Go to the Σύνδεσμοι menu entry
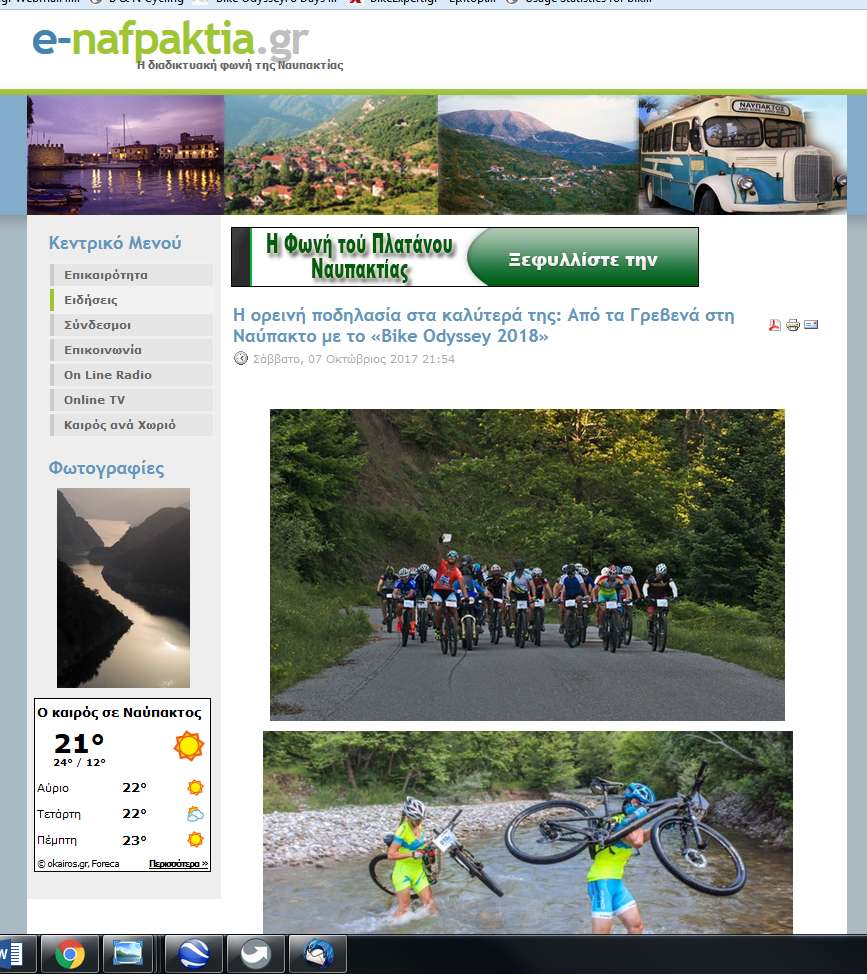Image resolution: width=867 pixels, height=980 pixels. pyautogui.click(x=131, y=325)
